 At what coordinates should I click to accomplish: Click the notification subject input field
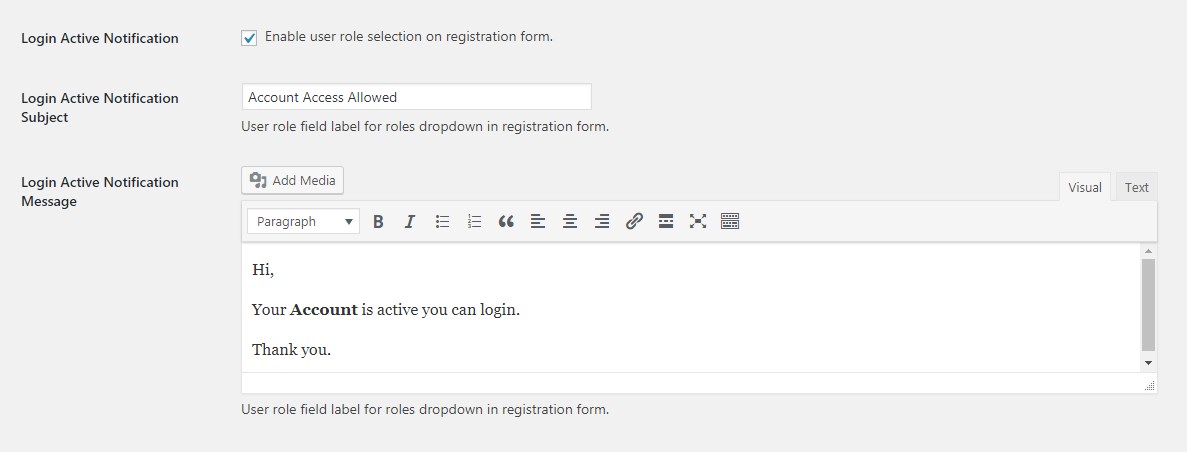(416, 97)
